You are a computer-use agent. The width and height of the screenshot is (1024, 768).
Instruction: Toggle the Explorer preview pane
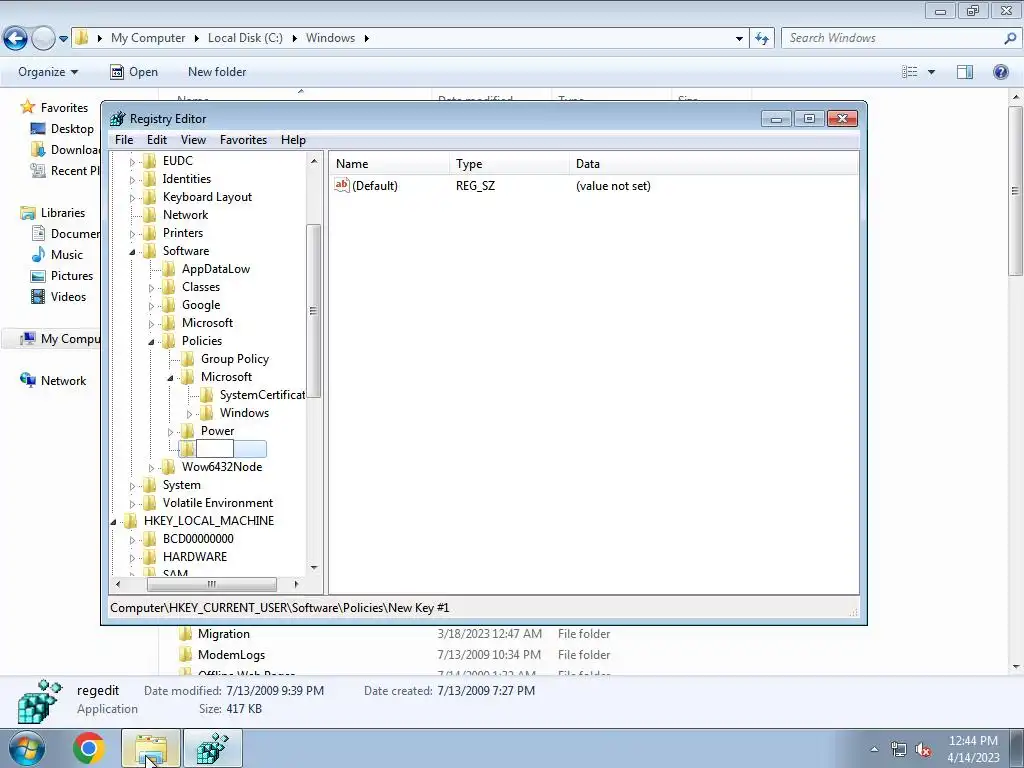pos(965,72)
